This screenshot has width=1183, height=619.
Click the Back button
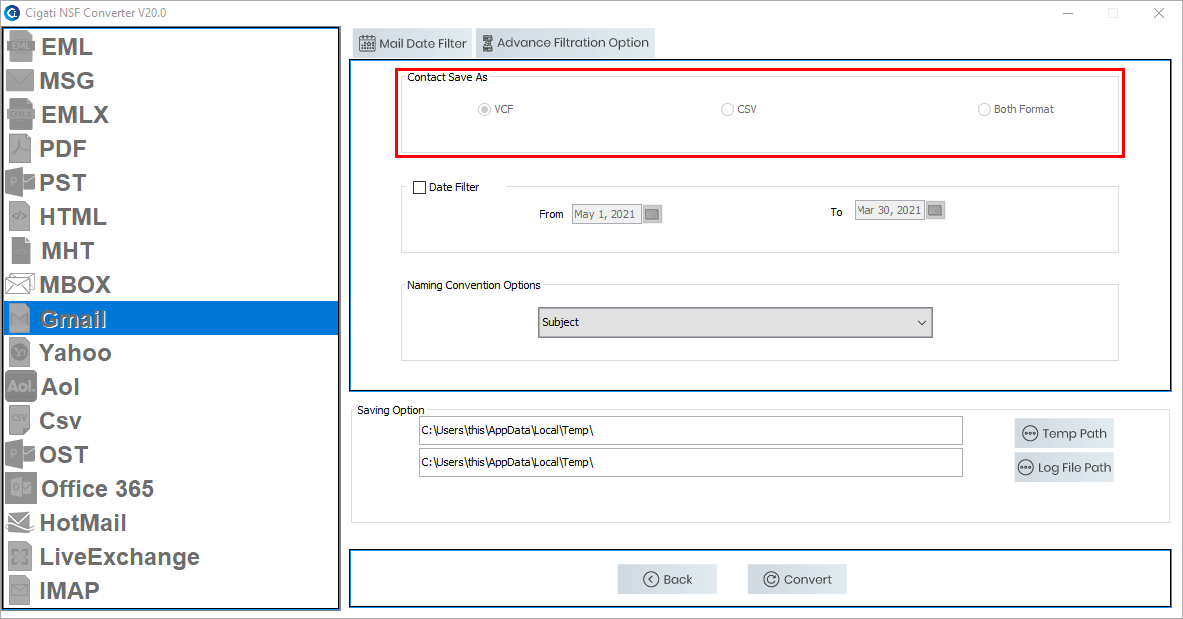(667, 579)
